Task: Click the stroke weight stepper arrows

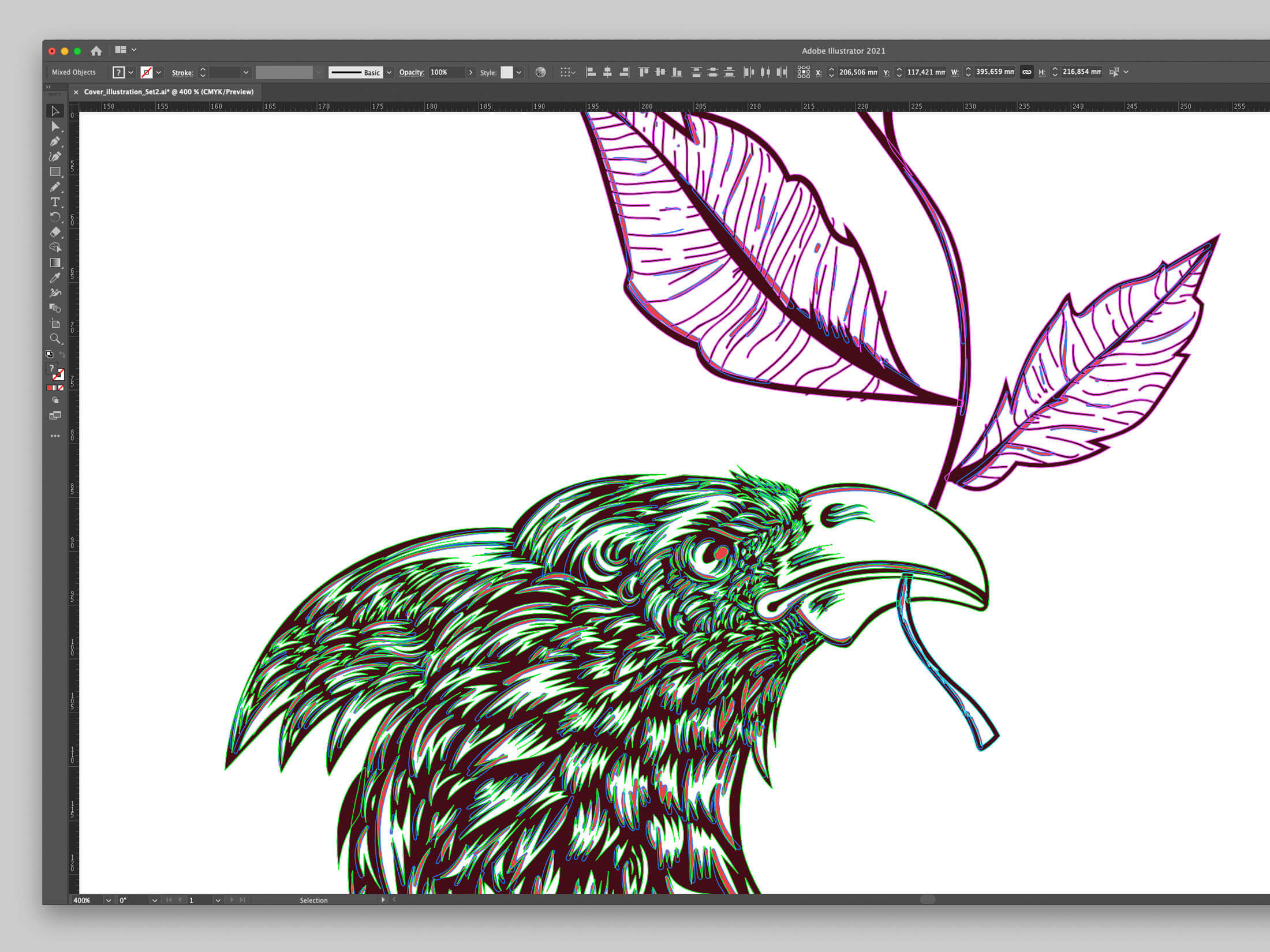Action: (x=203, y=72)
